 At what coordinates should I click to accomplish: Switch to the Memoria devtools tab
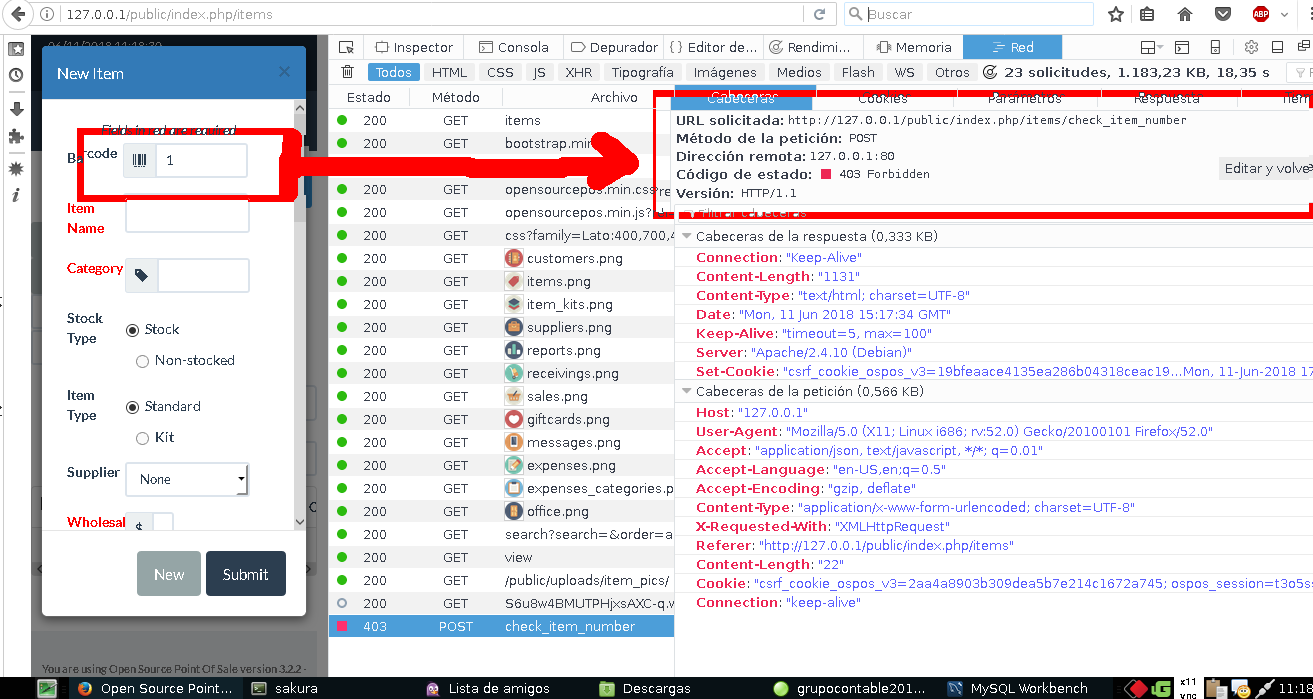914,47
